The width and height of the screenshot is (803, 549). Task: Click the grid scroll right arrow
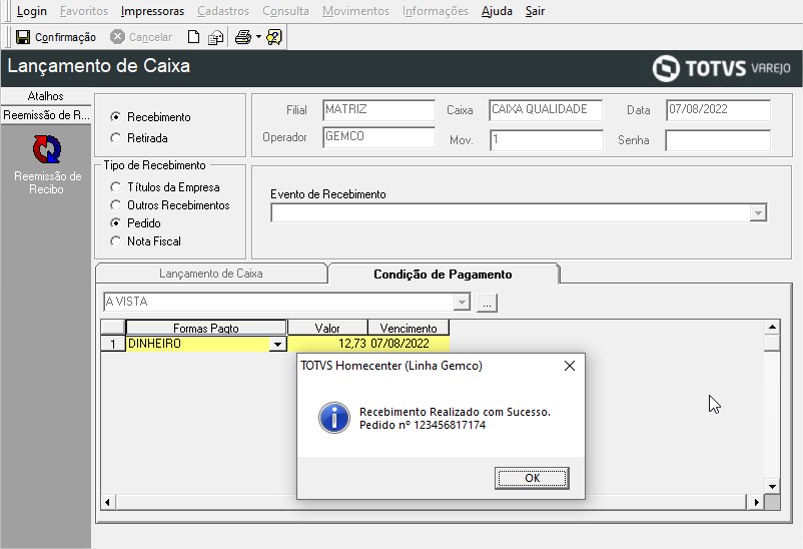click(756, 502)
